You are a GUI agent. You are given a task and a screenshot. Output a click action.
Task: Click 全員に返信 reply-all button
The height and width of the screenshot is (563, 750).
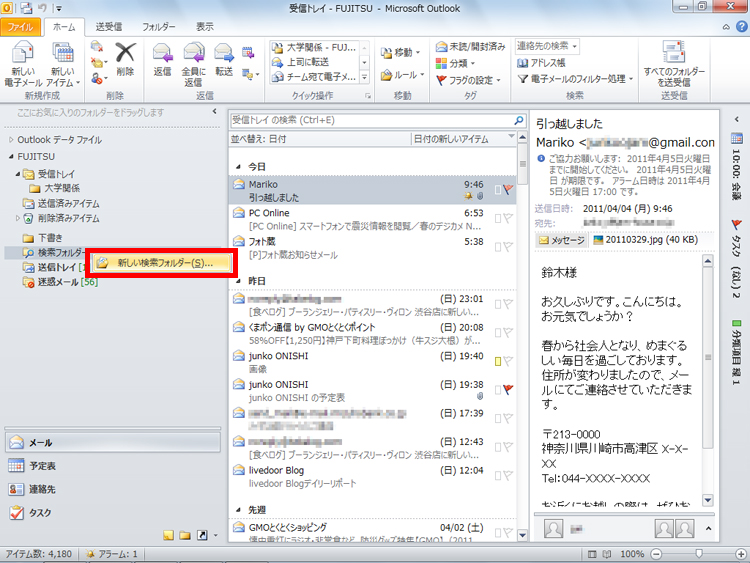coord(193,65)
